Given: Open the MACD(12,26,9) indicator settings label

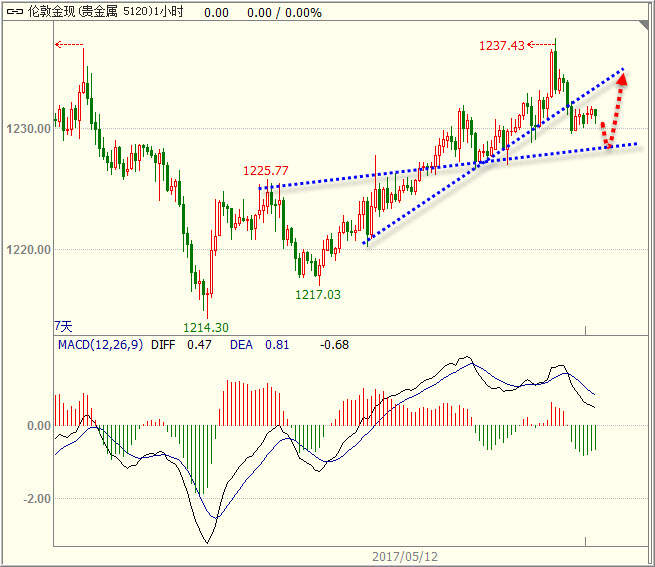Looking at the screenshot, I should [x=100, y=345].
